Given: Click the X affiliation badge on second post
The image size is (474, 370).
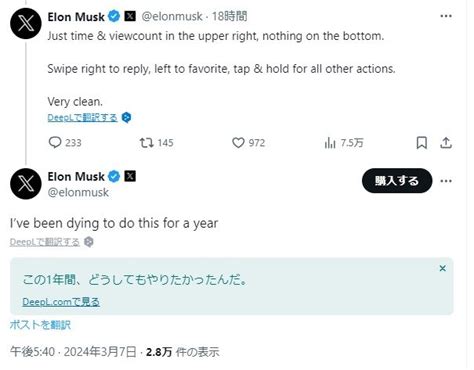Looking at the screenshot, I should point(130,176).
